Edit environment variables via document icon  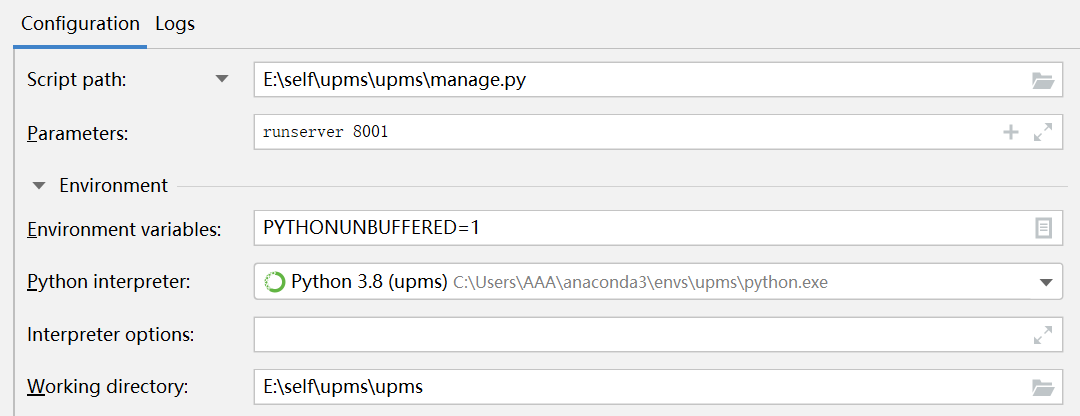click(1043, 228)
